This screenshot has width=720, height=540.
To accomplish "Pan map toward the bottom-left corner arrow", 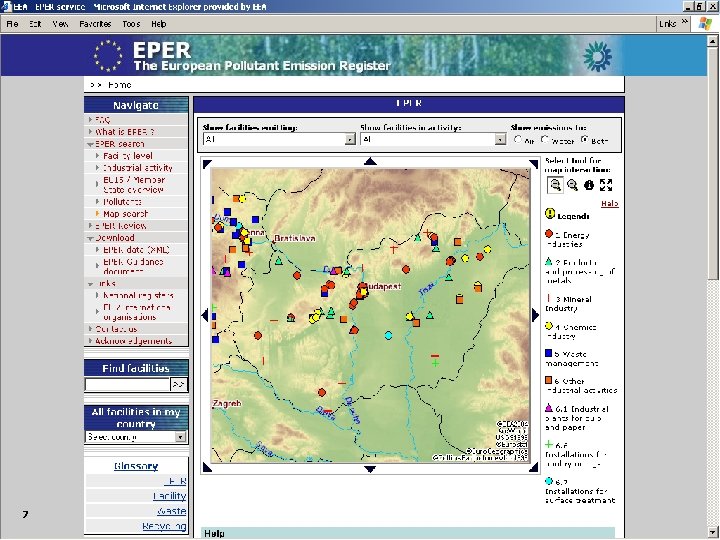I will point(207,467).
